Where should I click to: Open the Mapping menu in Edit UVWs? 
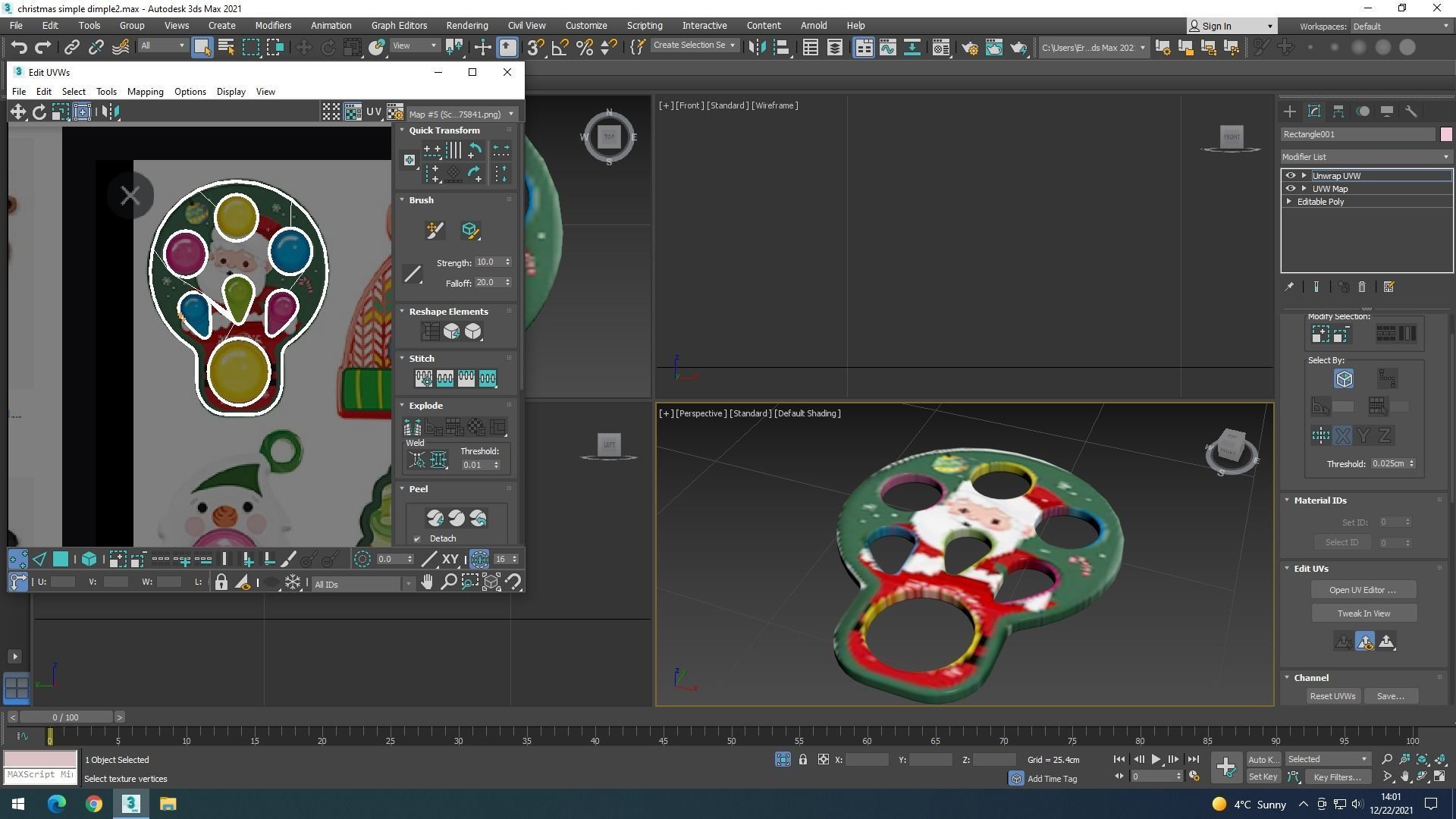tap(145, 92)
